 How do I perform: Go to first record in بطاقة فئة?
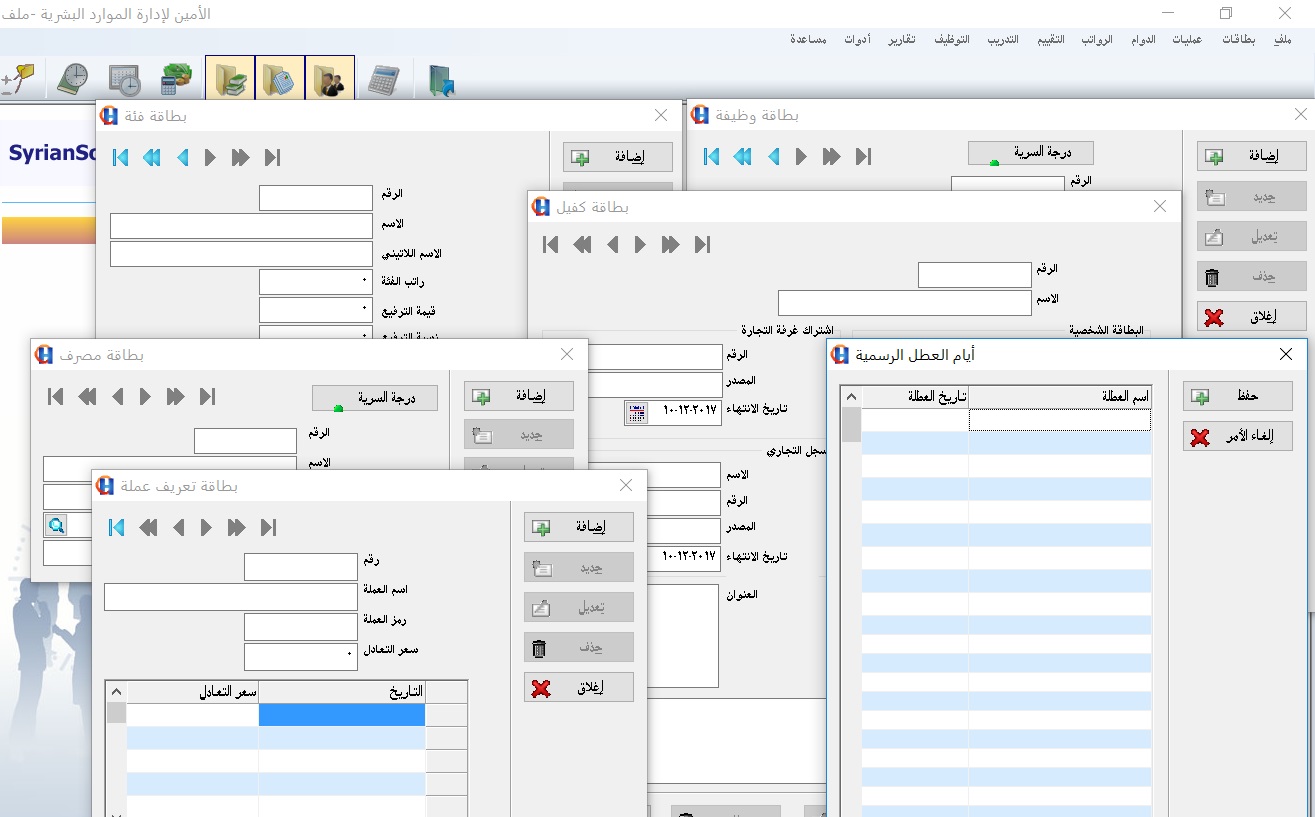tap(121, 157)
